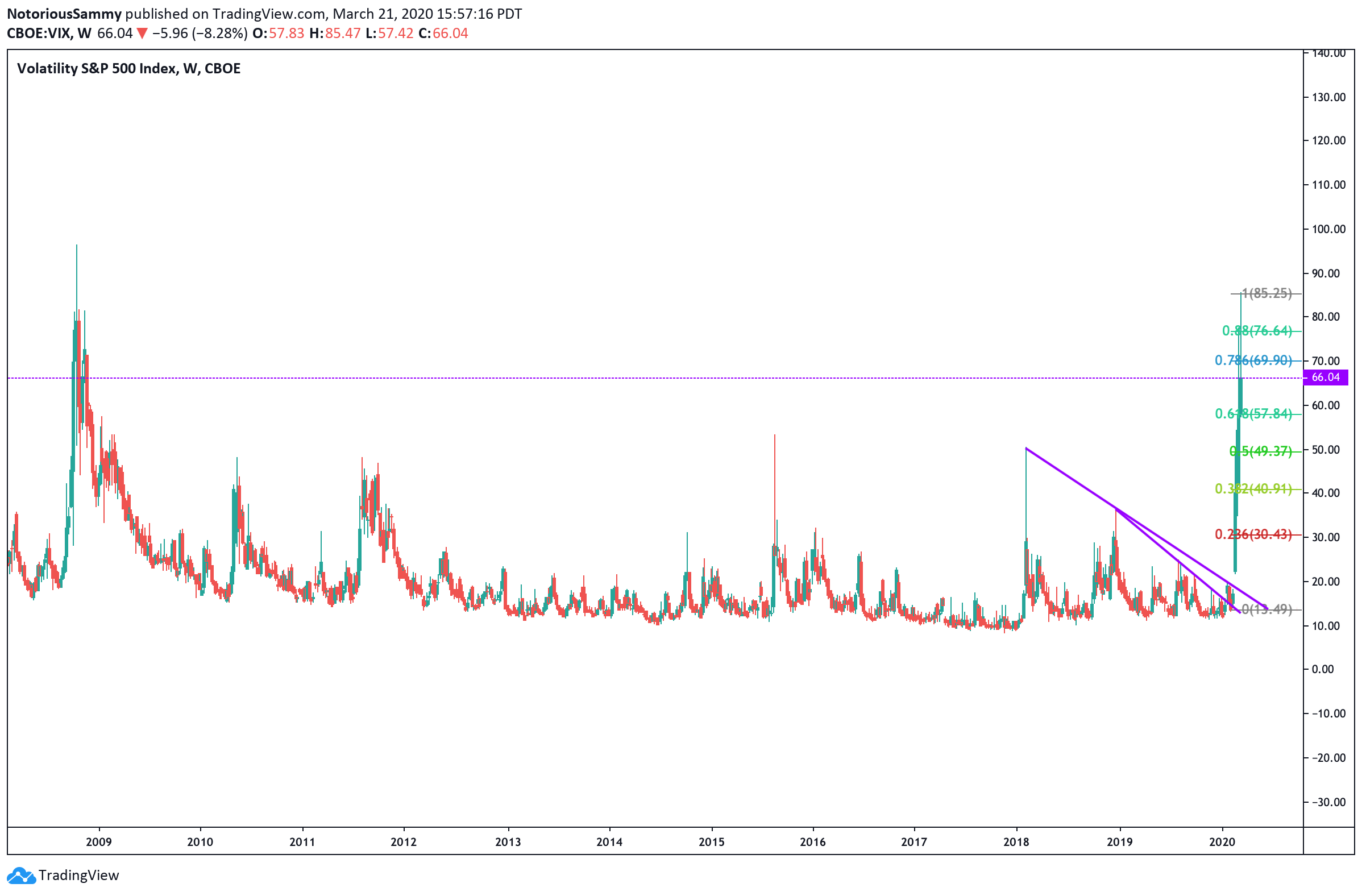Viewport: 1362px width, 896px height.
Task: Click the open value O:57.83
Action: pyautogui.click(x=278, y=33)
